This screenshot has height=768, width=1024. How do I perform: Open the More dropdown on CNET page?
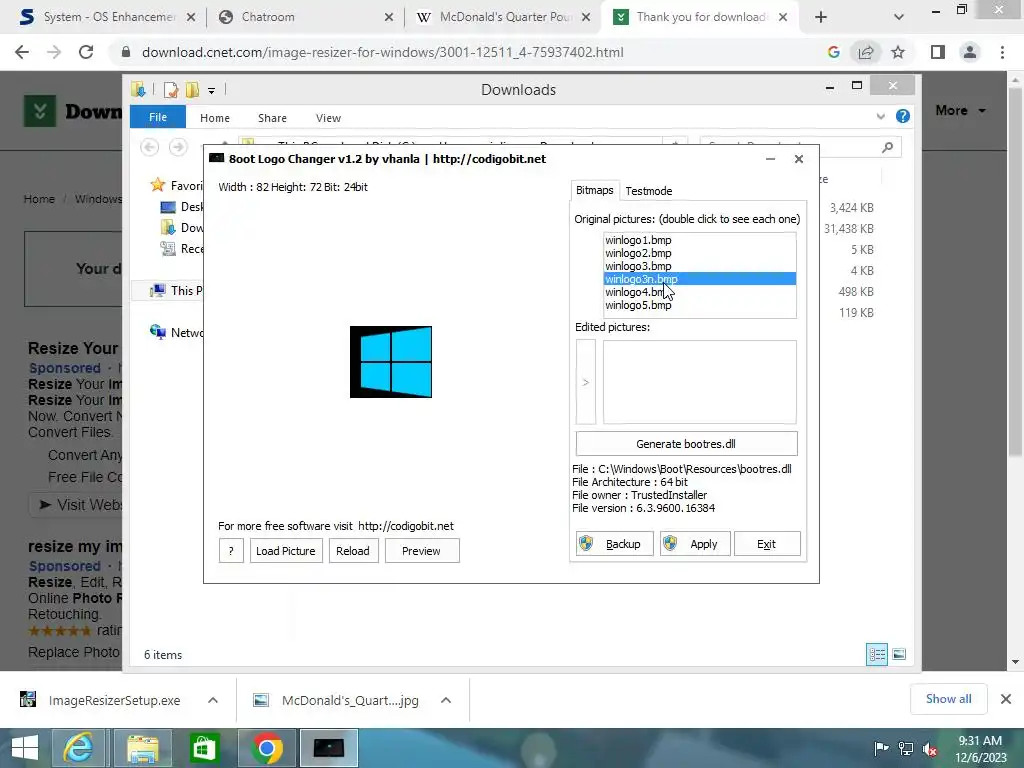[x=960, y=110]
